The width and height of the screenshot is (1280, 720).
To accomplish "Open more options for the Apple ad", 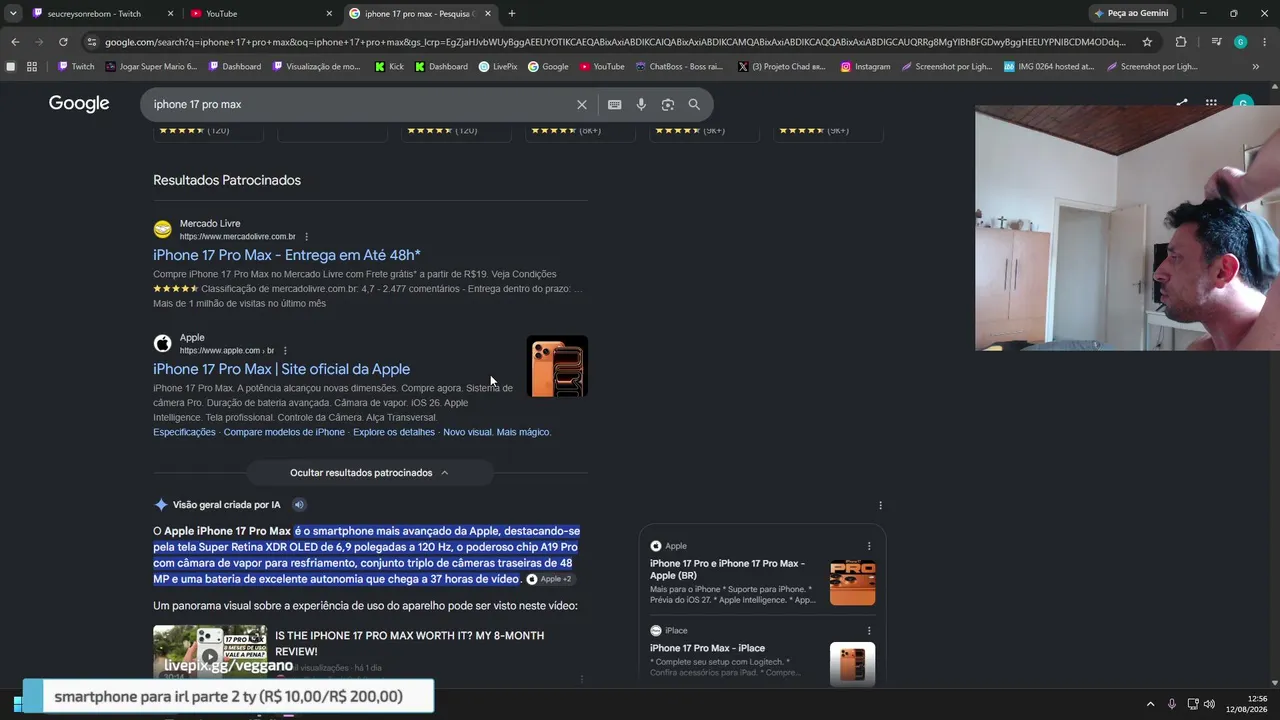I will pos(285,351).
